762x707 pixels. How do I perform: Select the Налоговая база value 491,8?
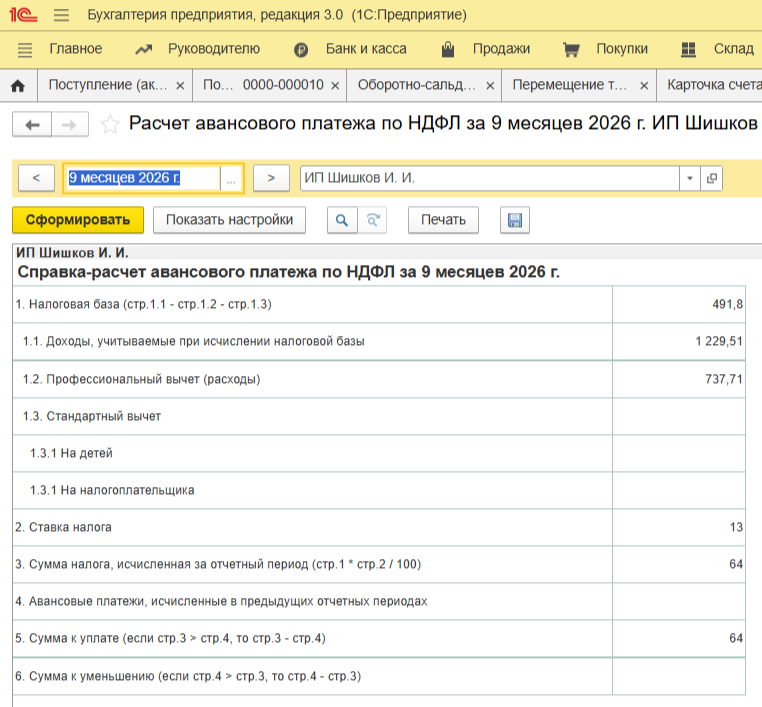727,304
